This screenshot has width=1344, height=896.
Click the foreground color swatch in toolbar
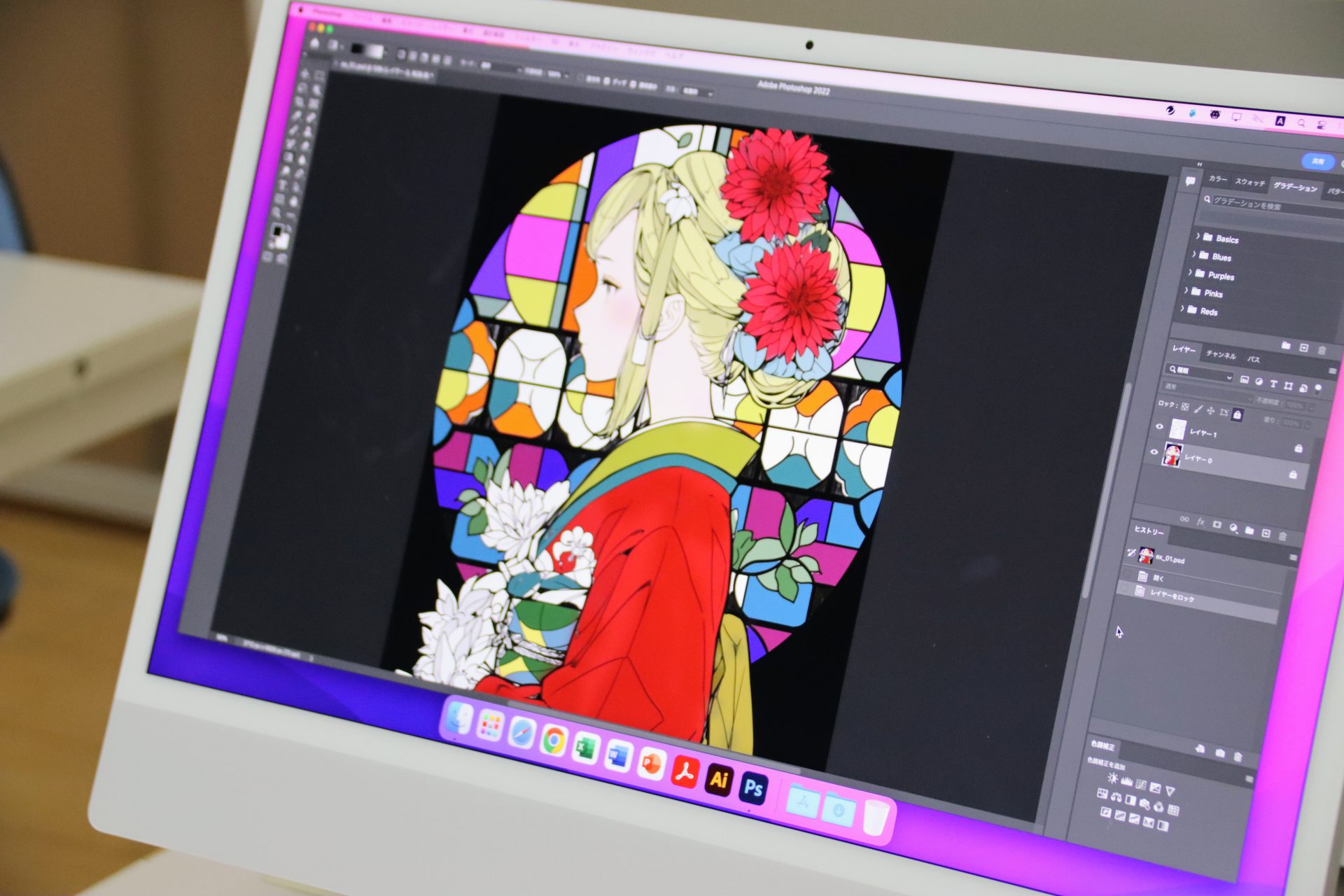point(277,230)
